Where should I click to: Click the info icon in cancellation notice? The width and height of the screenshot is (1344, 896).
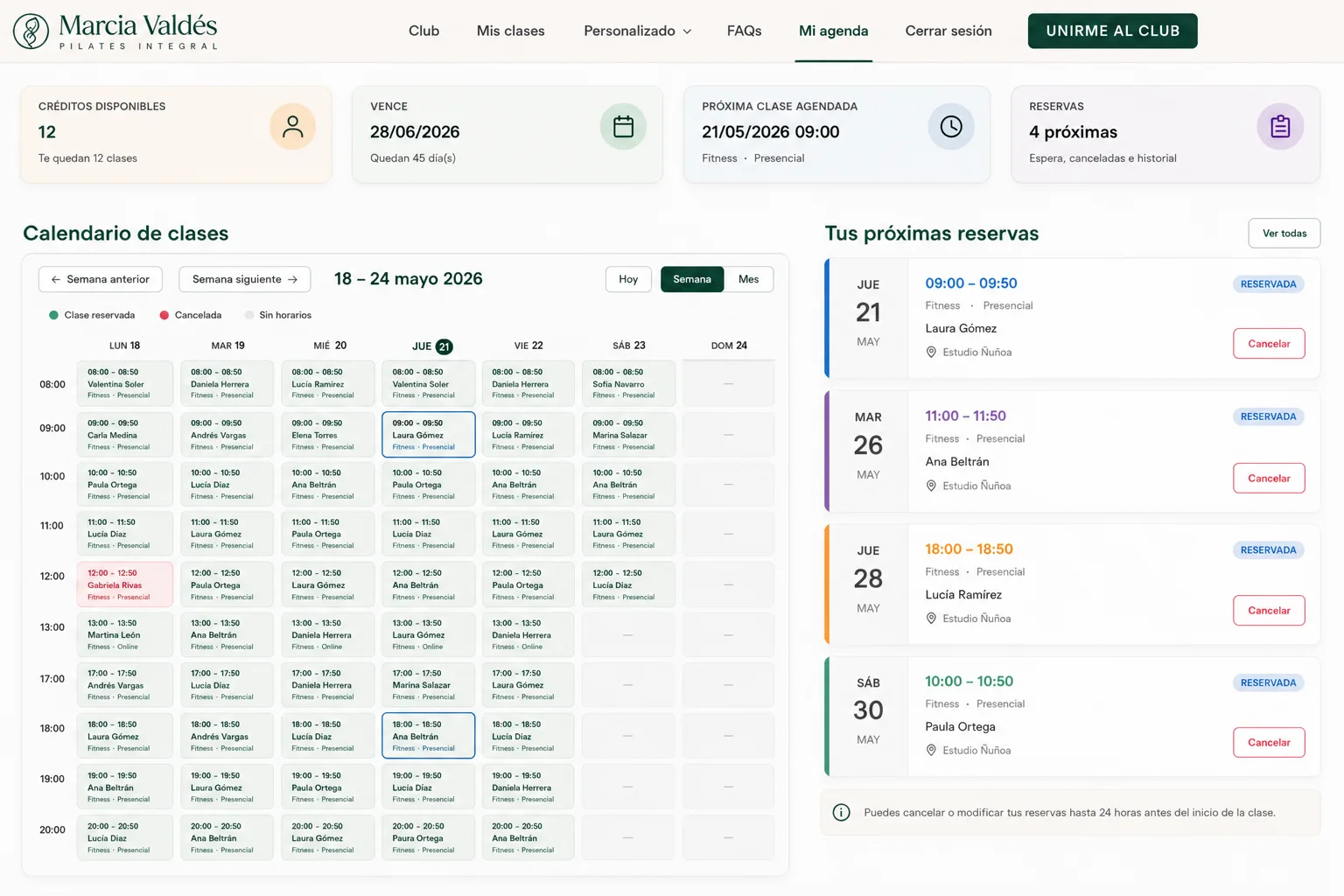pos(841,813)
